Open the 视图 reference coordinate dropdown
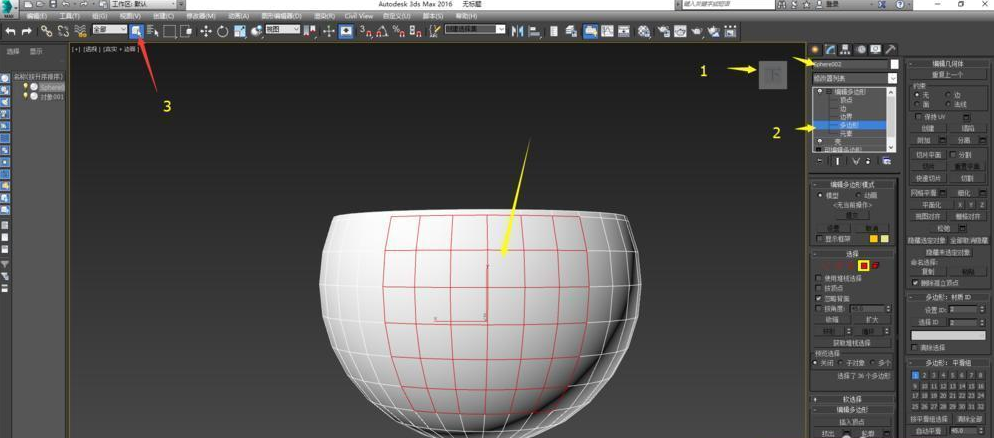The height and width of the screenshot is (438, 994). click(282, 31)
